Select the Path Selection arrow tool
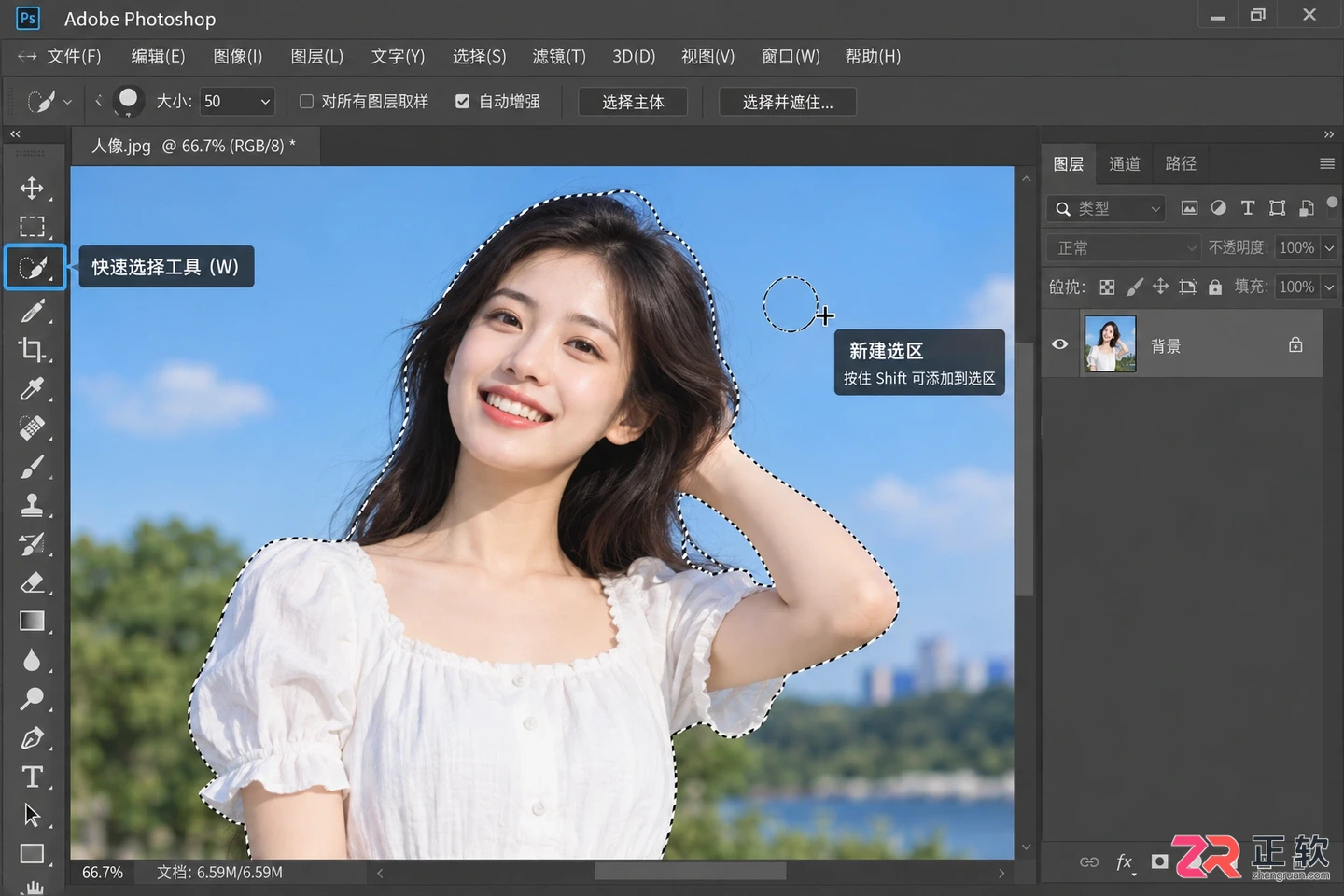The height and width of the screenshot is (896, 1344). point(32,815)
